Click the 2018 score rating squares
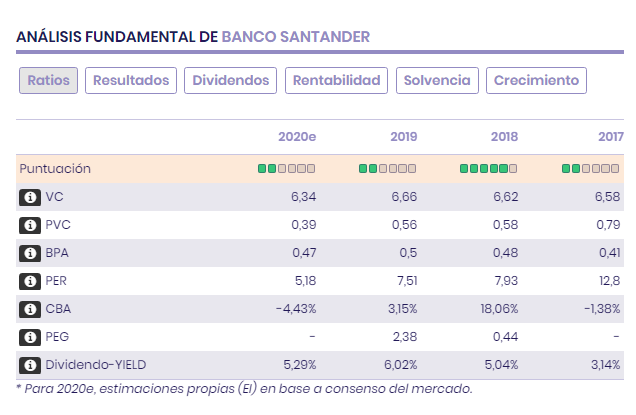This screenshot has width=636, height=415. [489, 169]
